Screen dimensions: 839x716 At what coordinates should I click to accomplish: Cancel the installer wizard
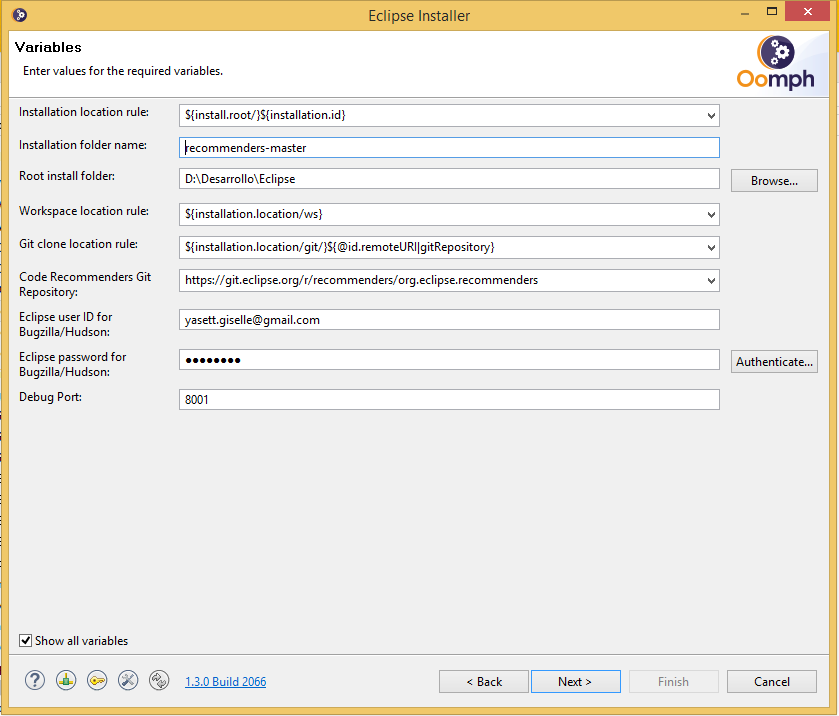coord(772,681)
